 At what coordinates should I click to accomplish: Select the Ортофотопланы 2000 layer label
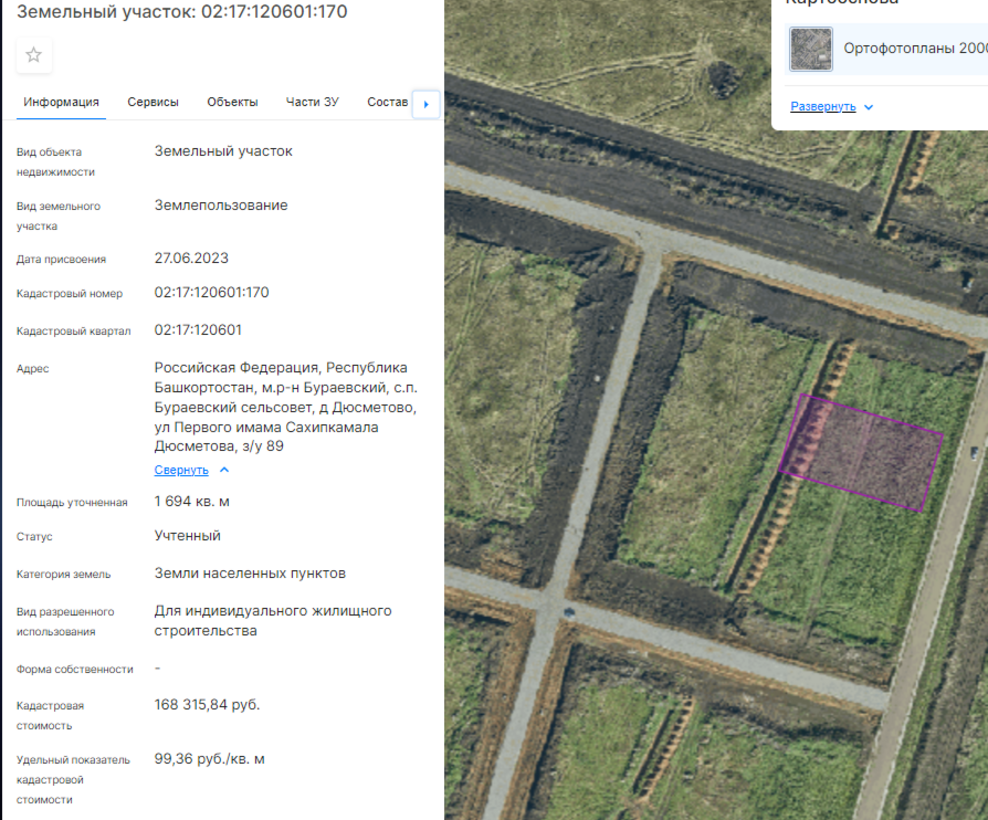pos(915,49)
